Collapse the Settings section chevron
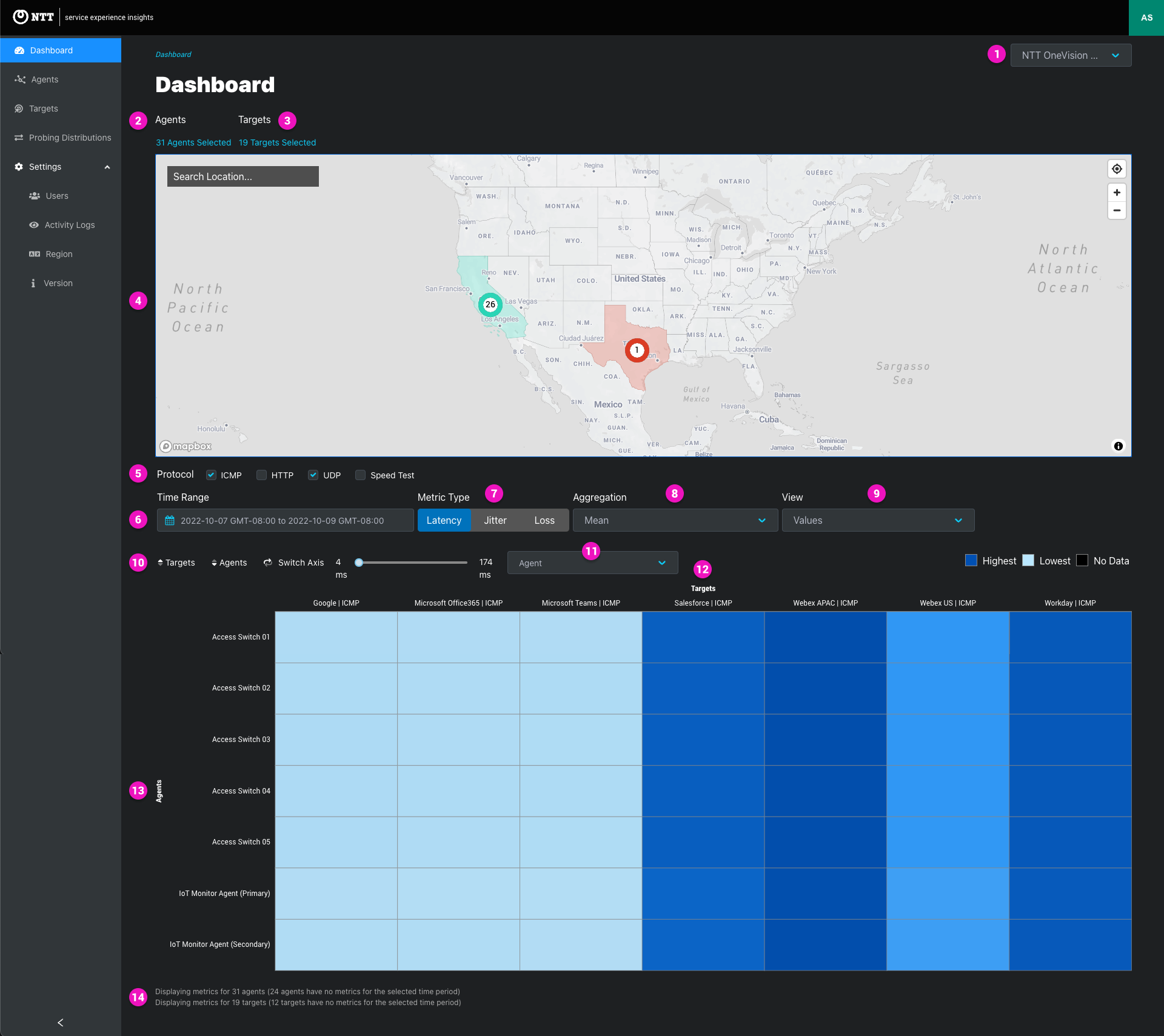Viewport: 1164px width, 1036px height. click(x=107, y=167)
